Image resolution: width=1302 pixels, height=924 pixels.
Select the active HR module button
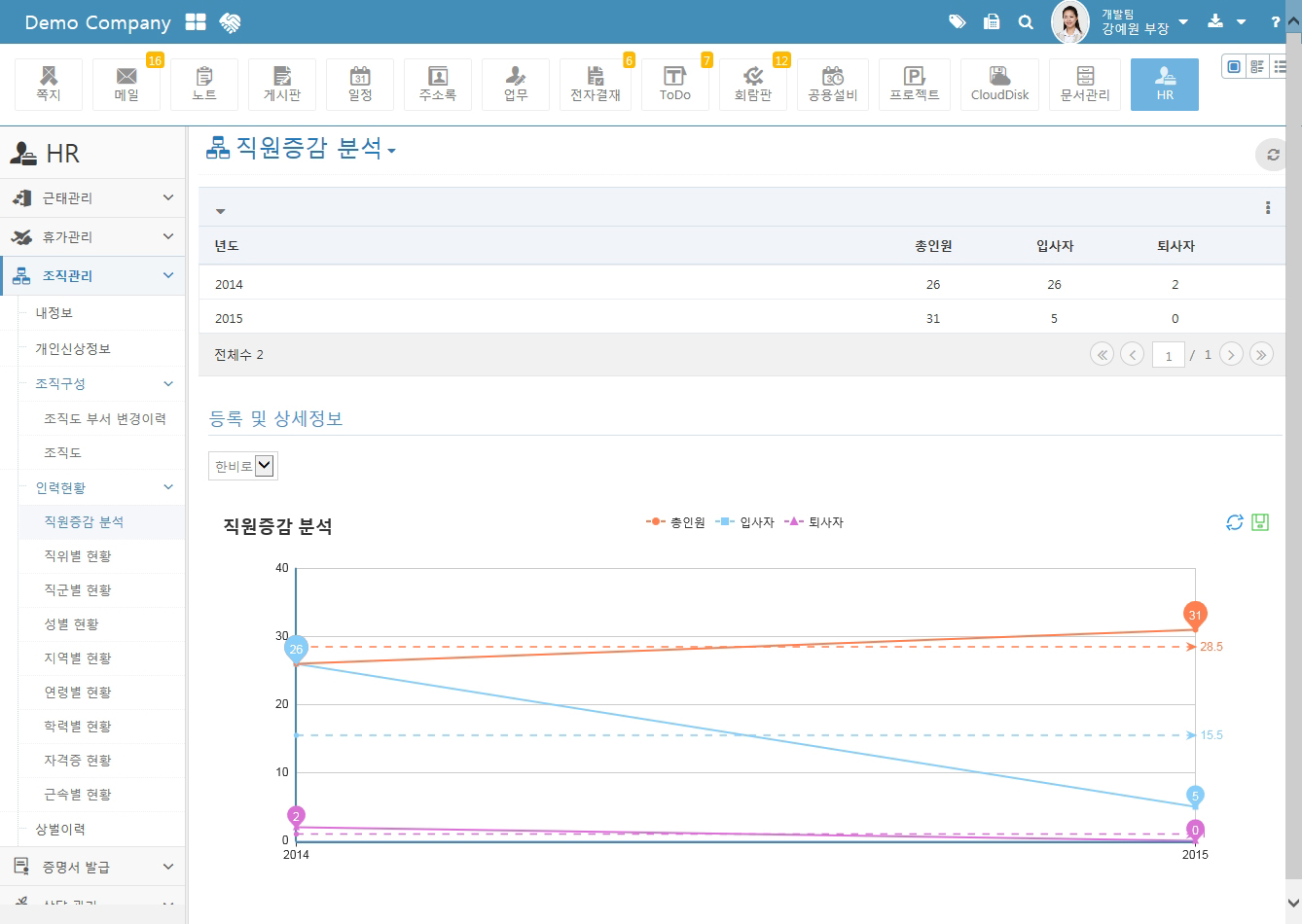click(x=1165, y=85)
